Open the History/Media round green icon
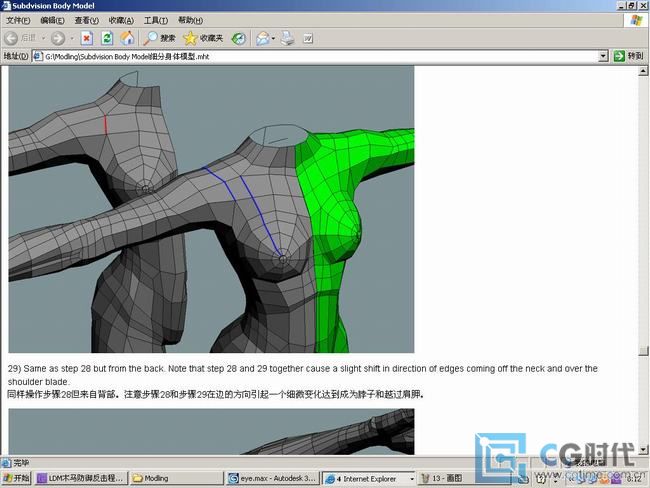Screen dimensions: 650x488 [238, 38]
